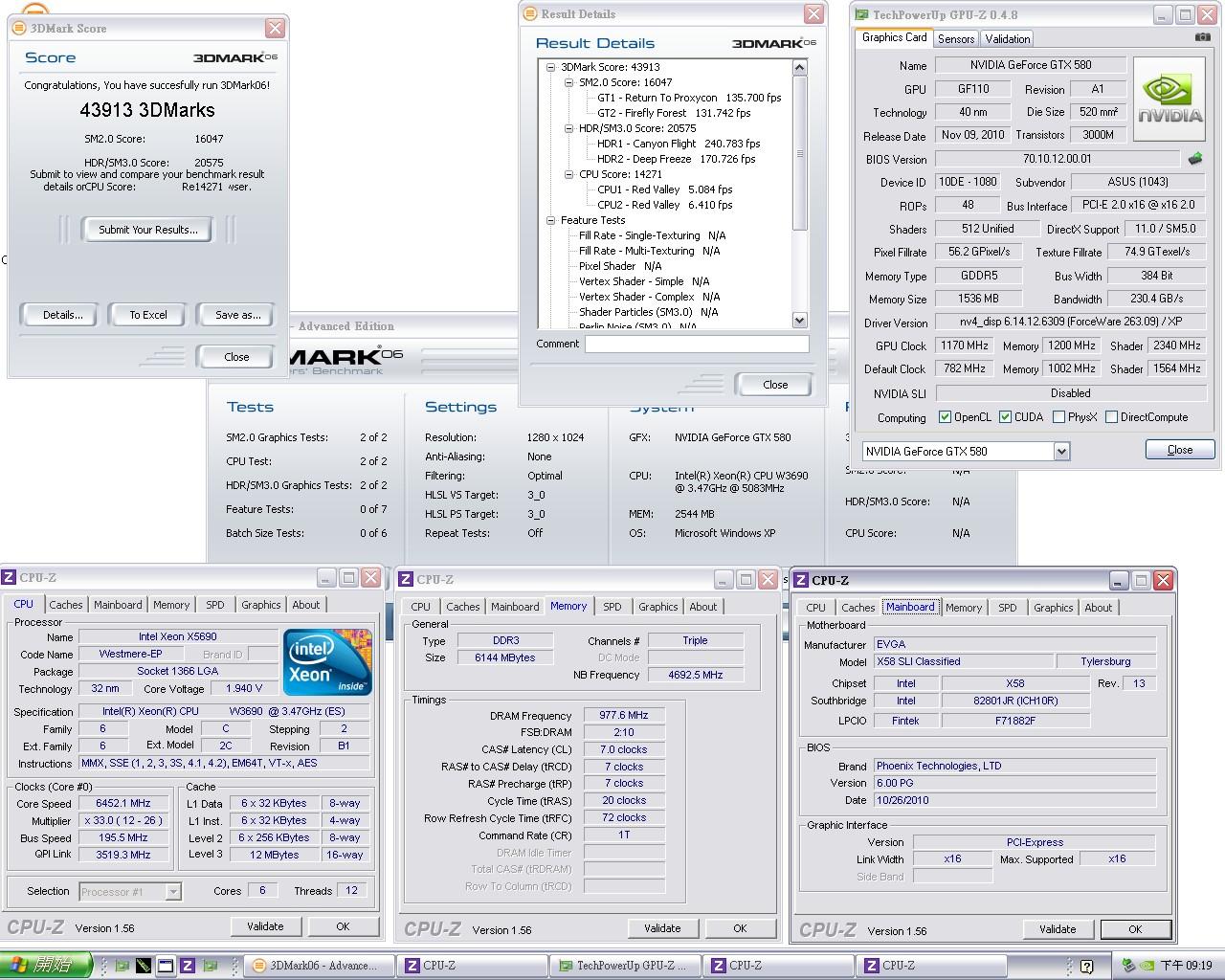Collapse the HDR/SM3.0 Score: 20575 node
1225x980 pixels.
(568, 128)
